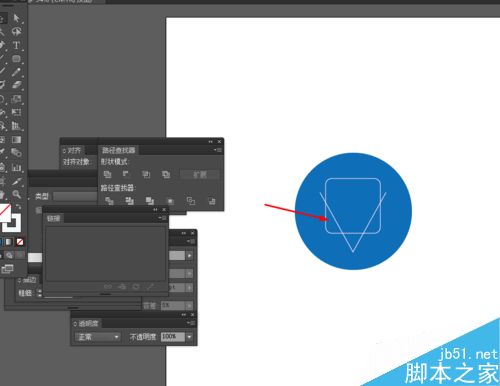Click the Minus Back pathfinder icon

(x=211, y=201)
